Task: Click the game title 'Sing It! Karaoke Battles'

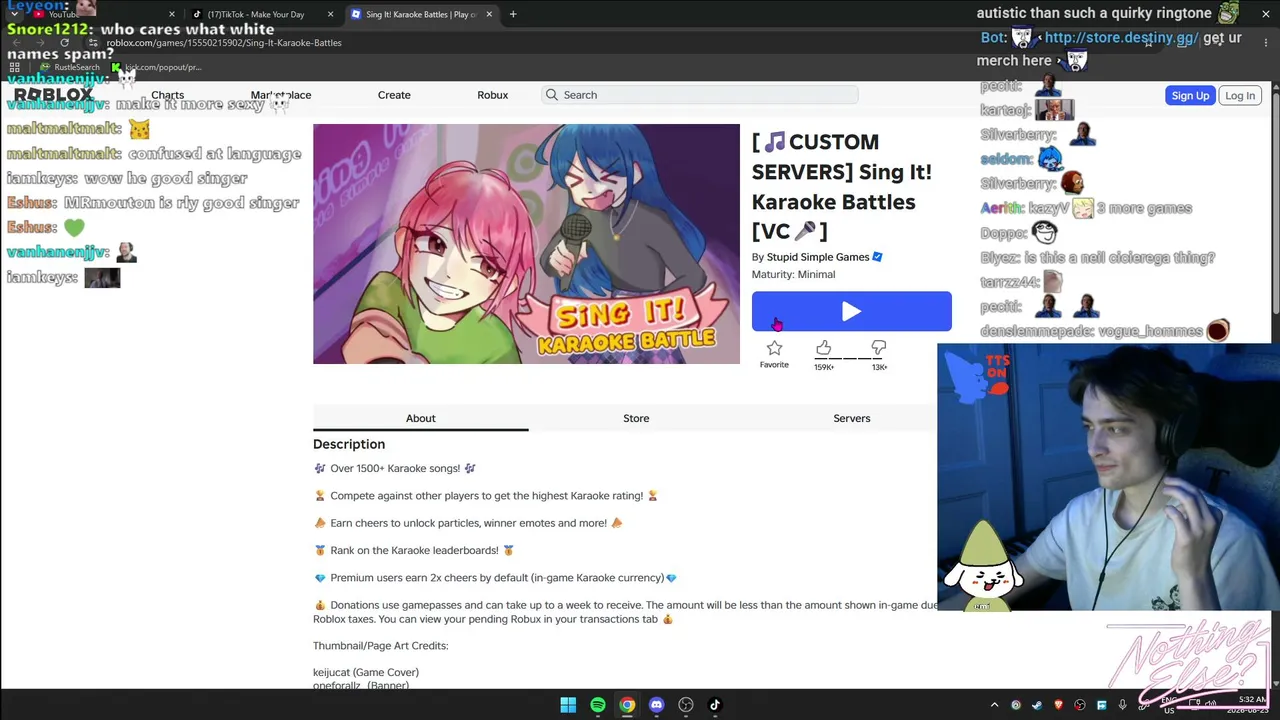Action: [842, 187]
